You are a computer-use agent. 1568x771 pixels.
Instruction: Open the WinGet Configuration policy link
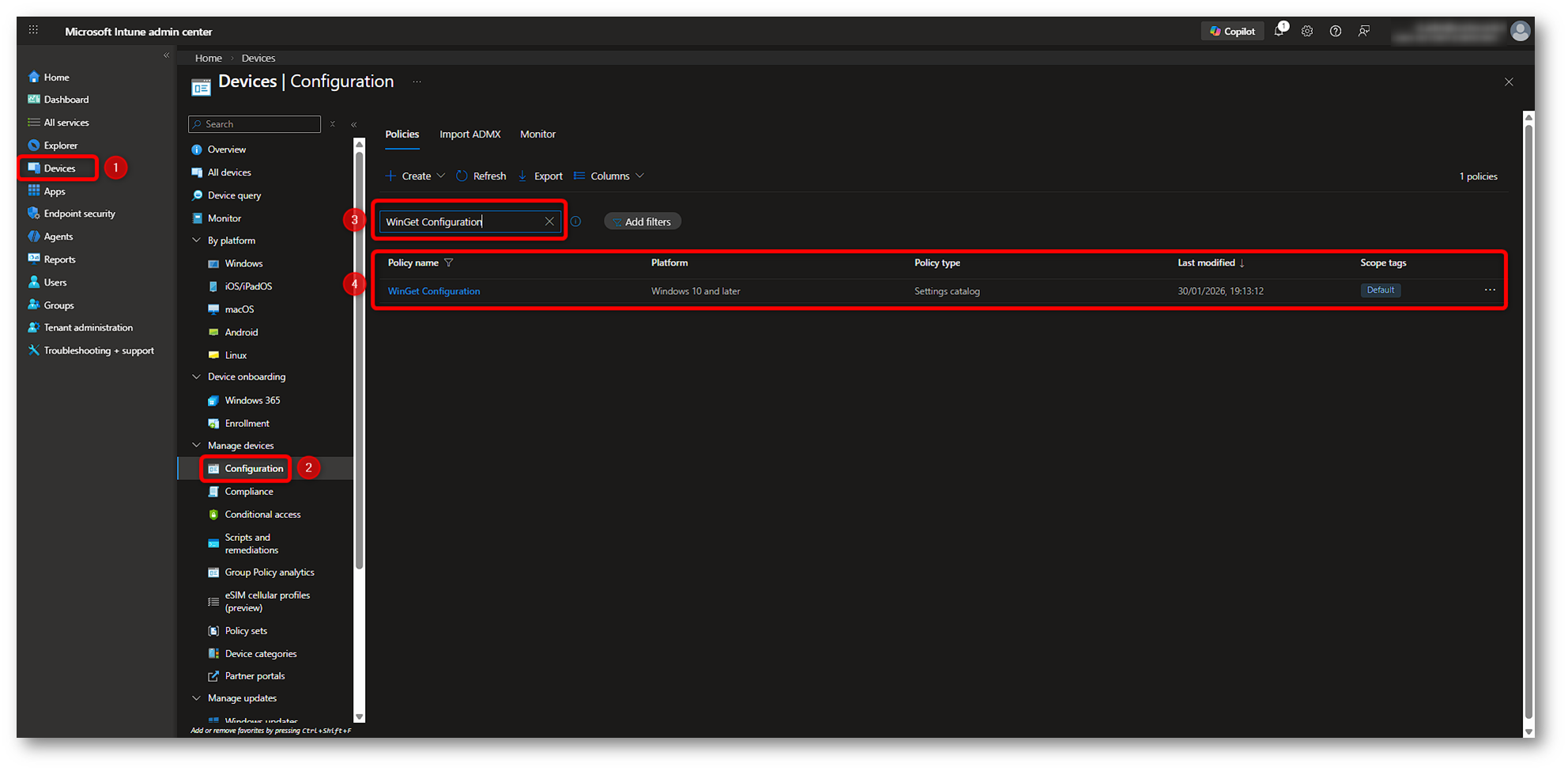coord(434,291)
